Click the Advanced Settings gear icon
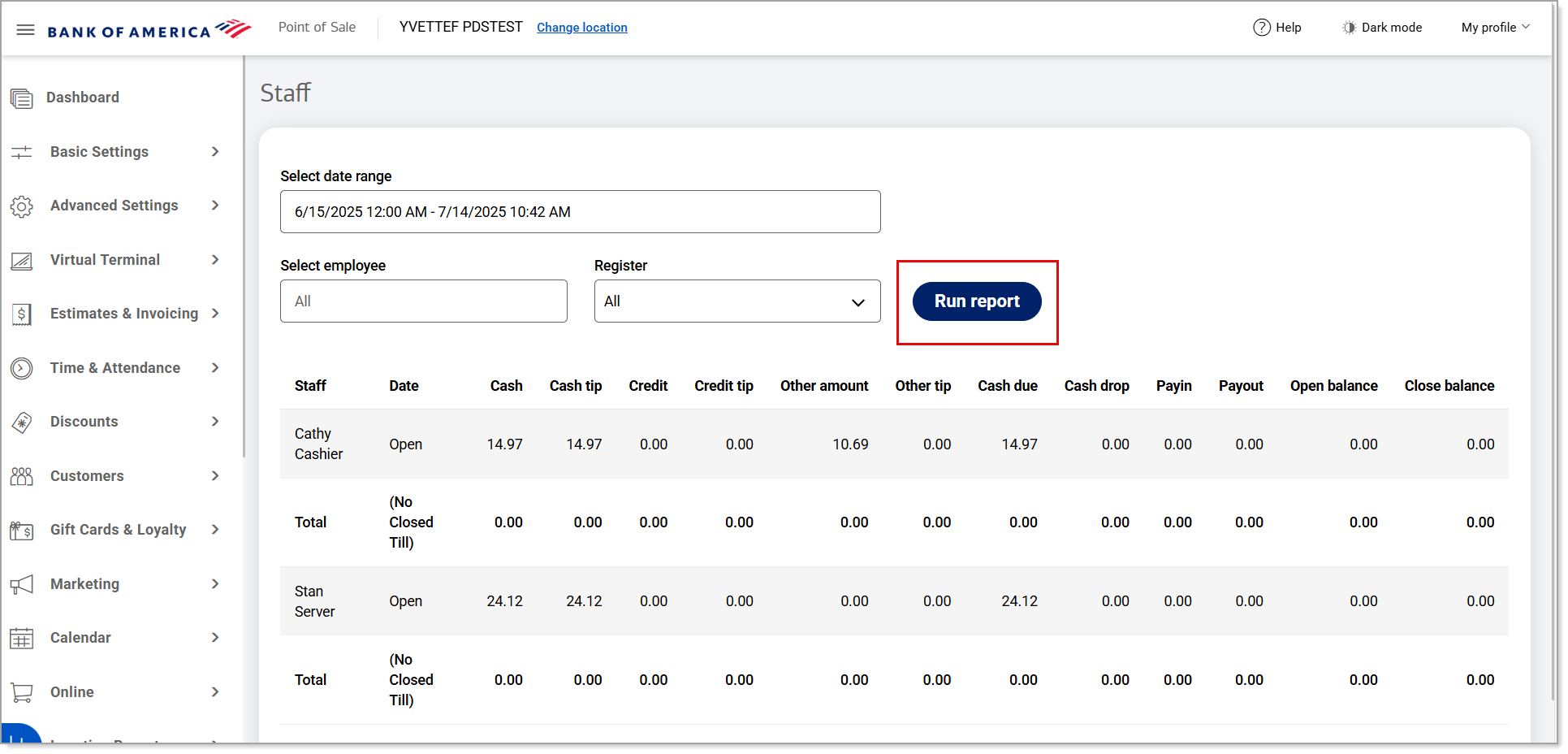Viewport: 1568px width, 754px height. [x=22, y=206]
